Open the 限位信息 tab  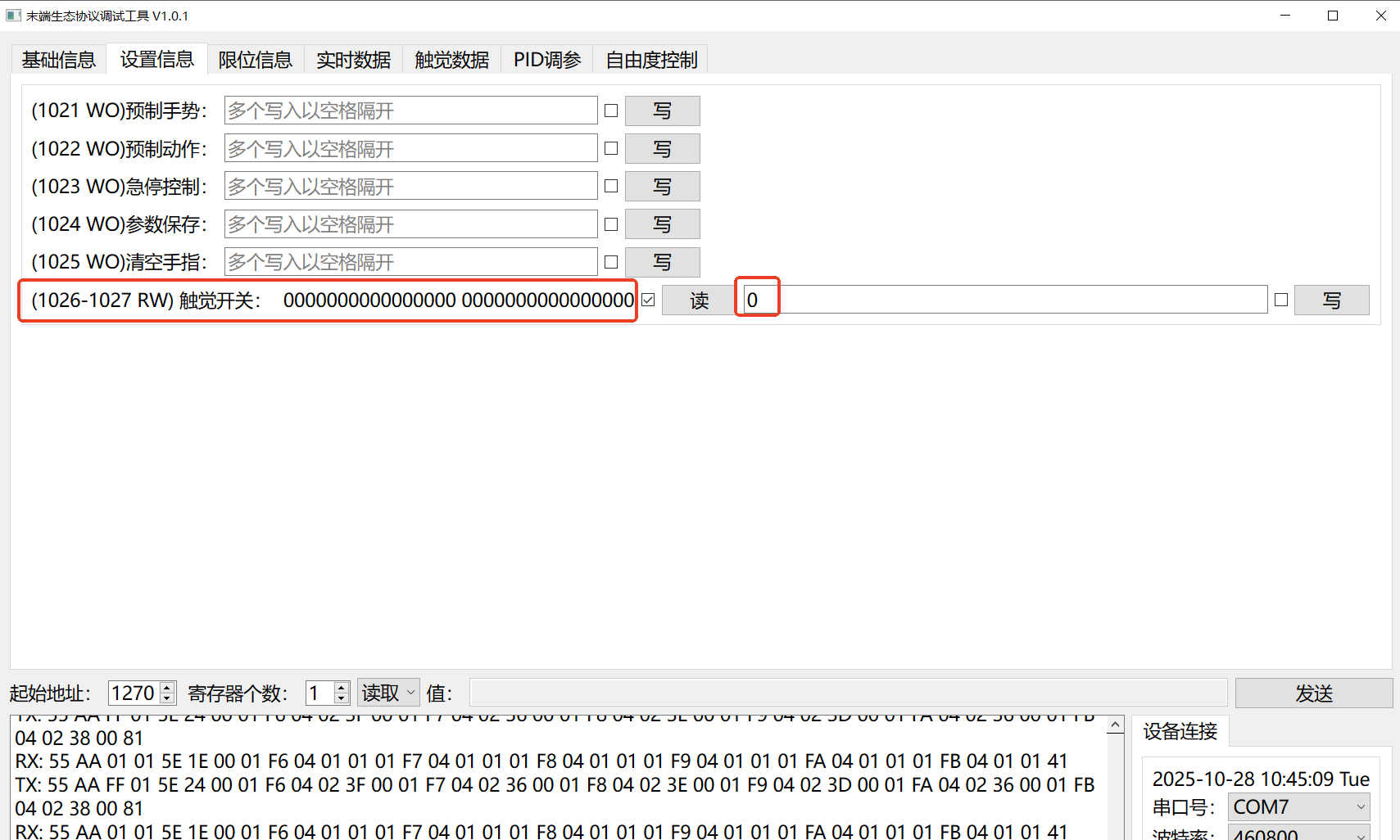point(255,60)
